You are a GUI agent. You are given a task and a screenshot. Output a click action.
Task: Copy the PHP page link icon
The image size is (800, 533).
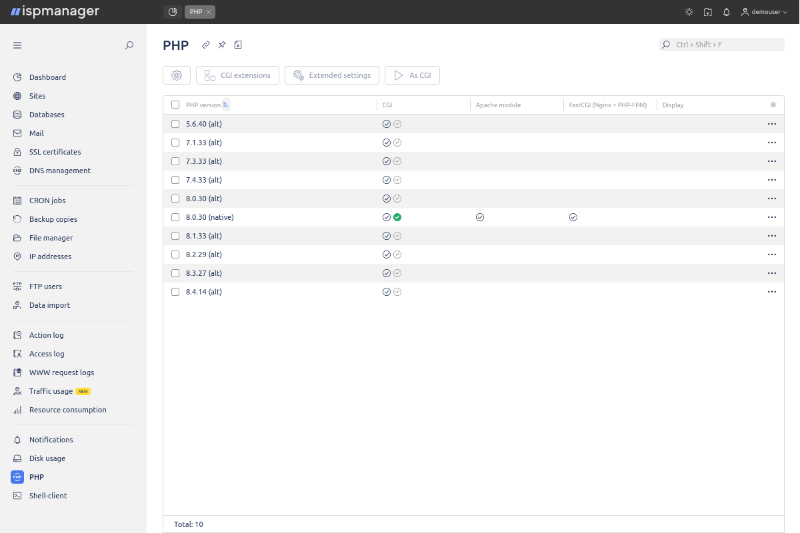click(x=206, y=45)
